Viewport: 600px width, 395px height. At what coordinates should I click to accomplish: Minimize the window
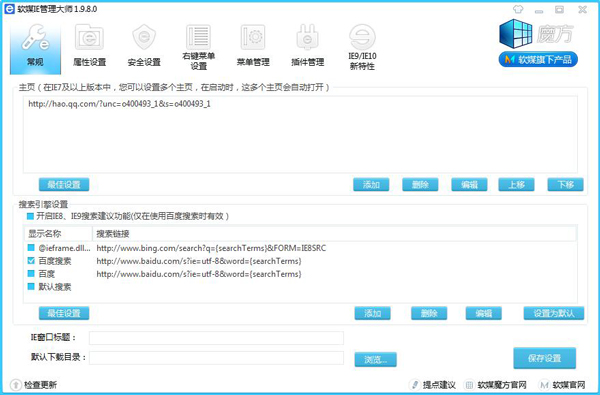pyautogui.click(x=539, y=10)
